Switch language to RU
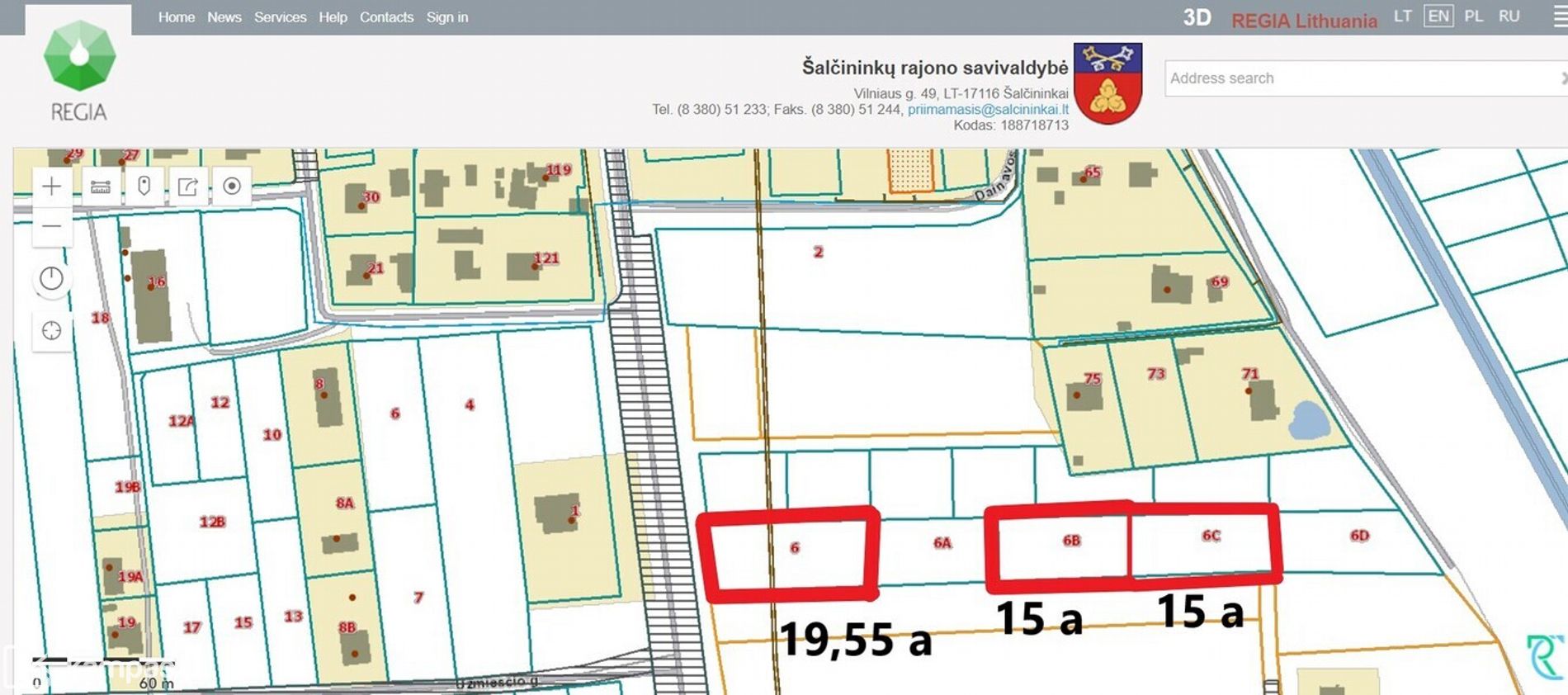Image resolution: width=1568 pixels, height=695 pixels. pos(1509,16)
